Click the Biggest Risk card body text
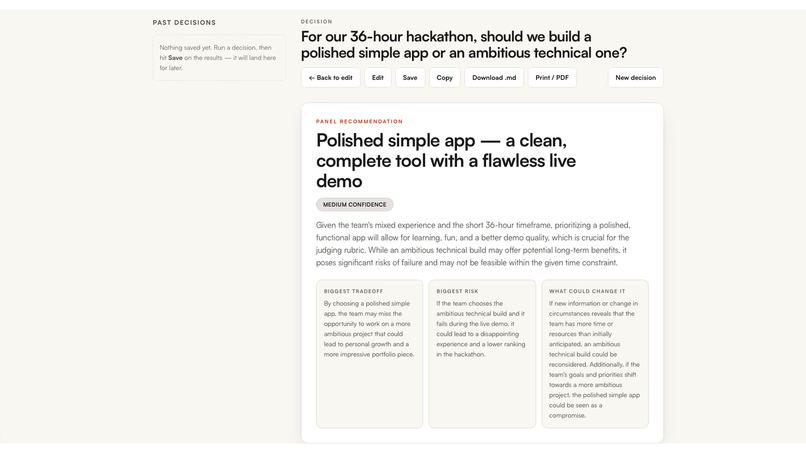 point(481,329)
